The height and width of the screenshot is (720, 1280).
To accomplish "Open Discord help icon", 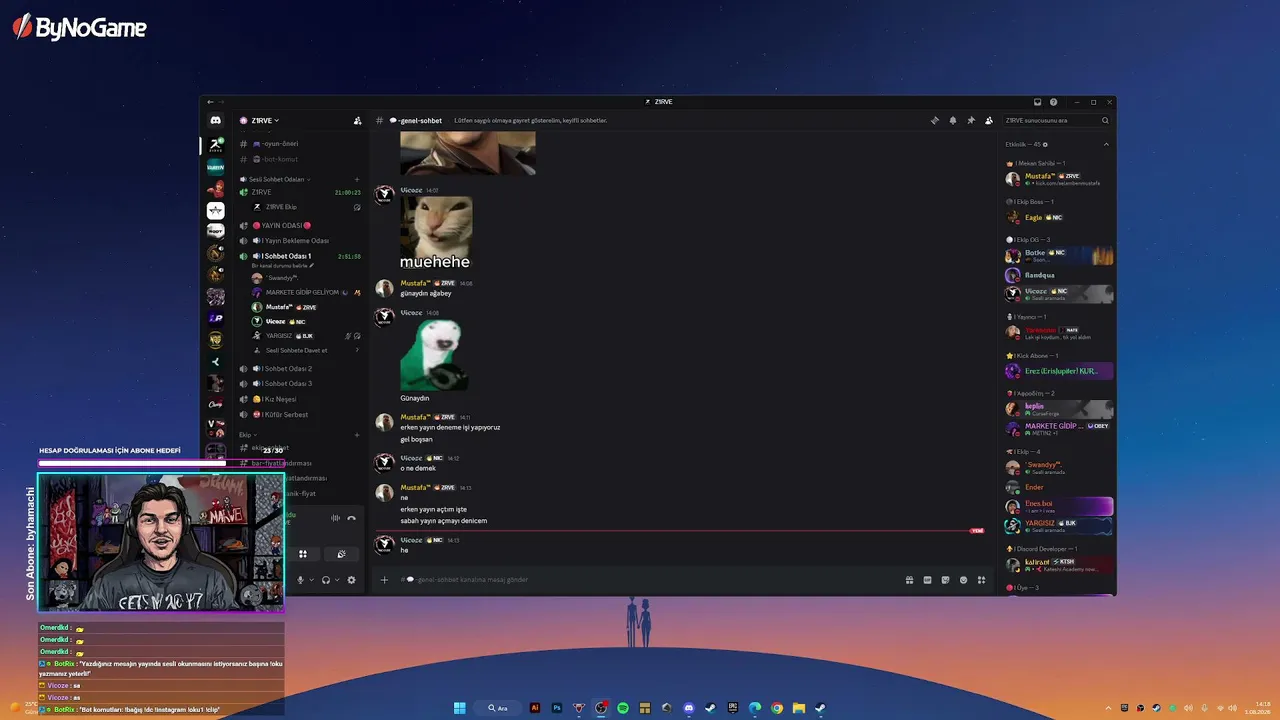I will coord(1053,102).
